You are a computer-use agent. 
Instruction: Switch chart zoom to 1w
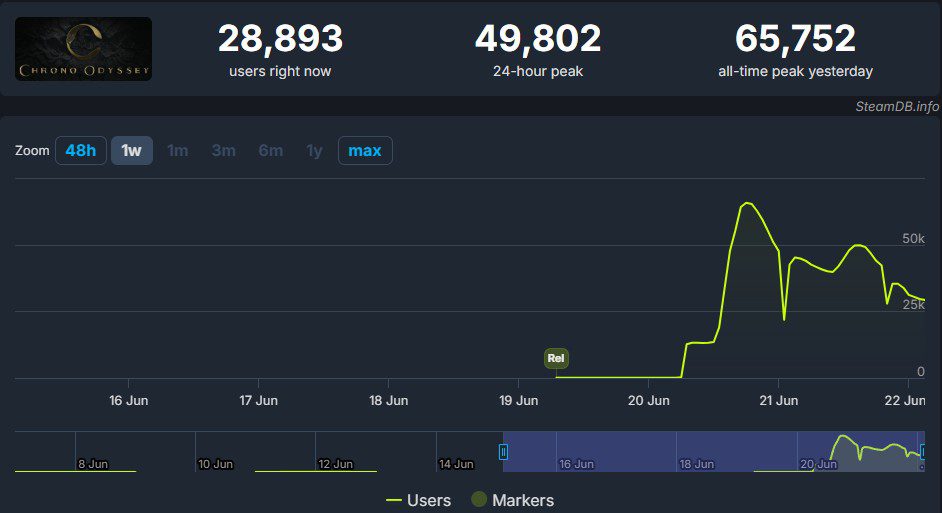[131, 151]
